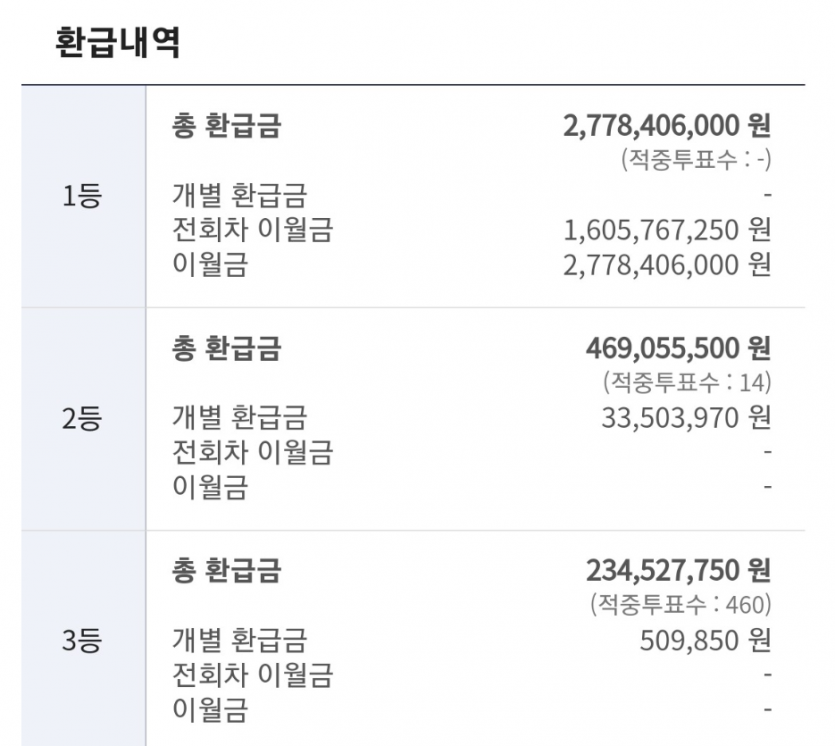Image resolution: width=835 pixels, height=746 pixels.
Task: Click the 1등 총 환급금 label
Action: click(x=226, y=126)
